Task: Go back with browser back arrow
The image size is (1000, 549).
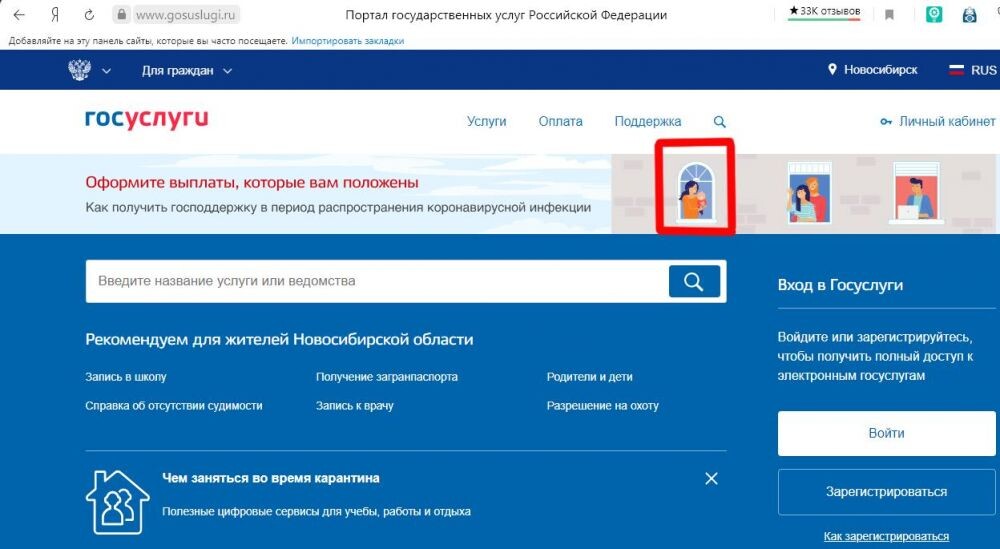Action: [19, 14]
